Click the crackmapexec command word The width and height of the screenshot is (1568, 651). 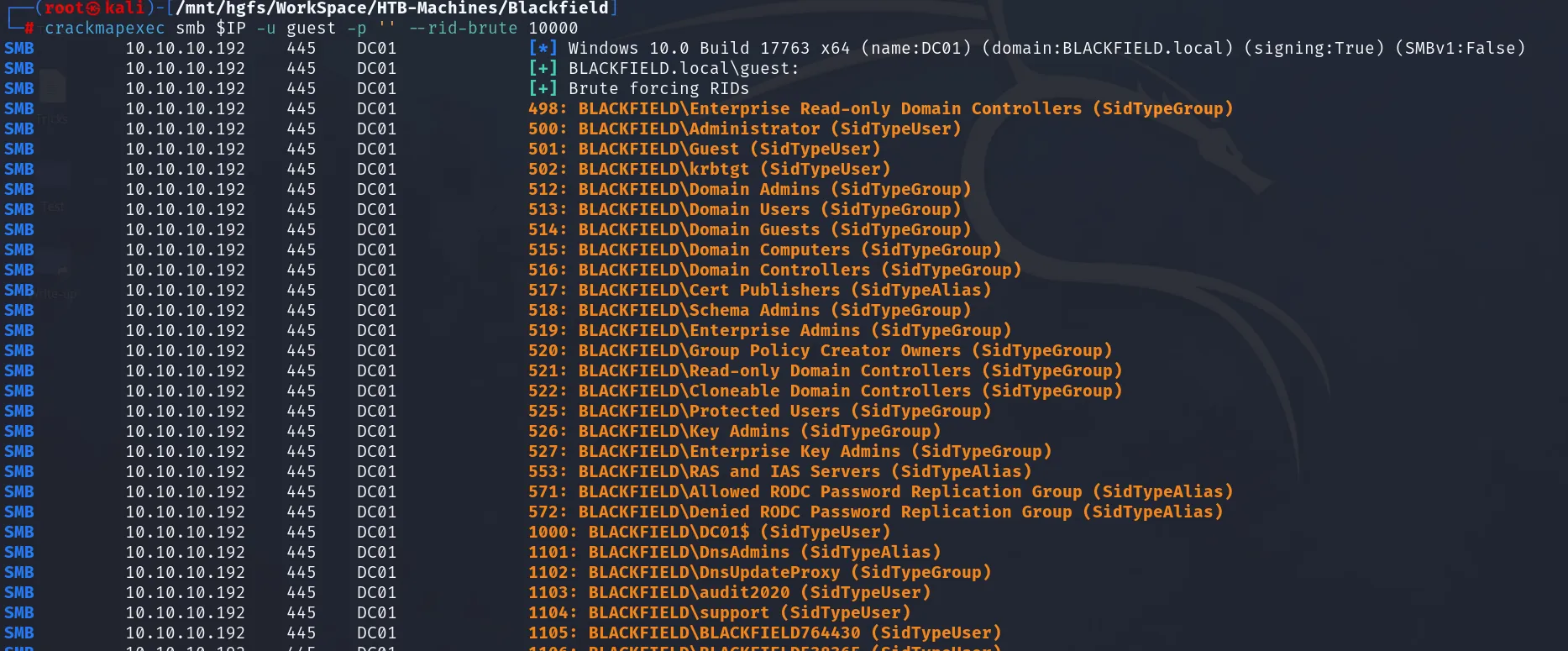click(x=105, y=28)
